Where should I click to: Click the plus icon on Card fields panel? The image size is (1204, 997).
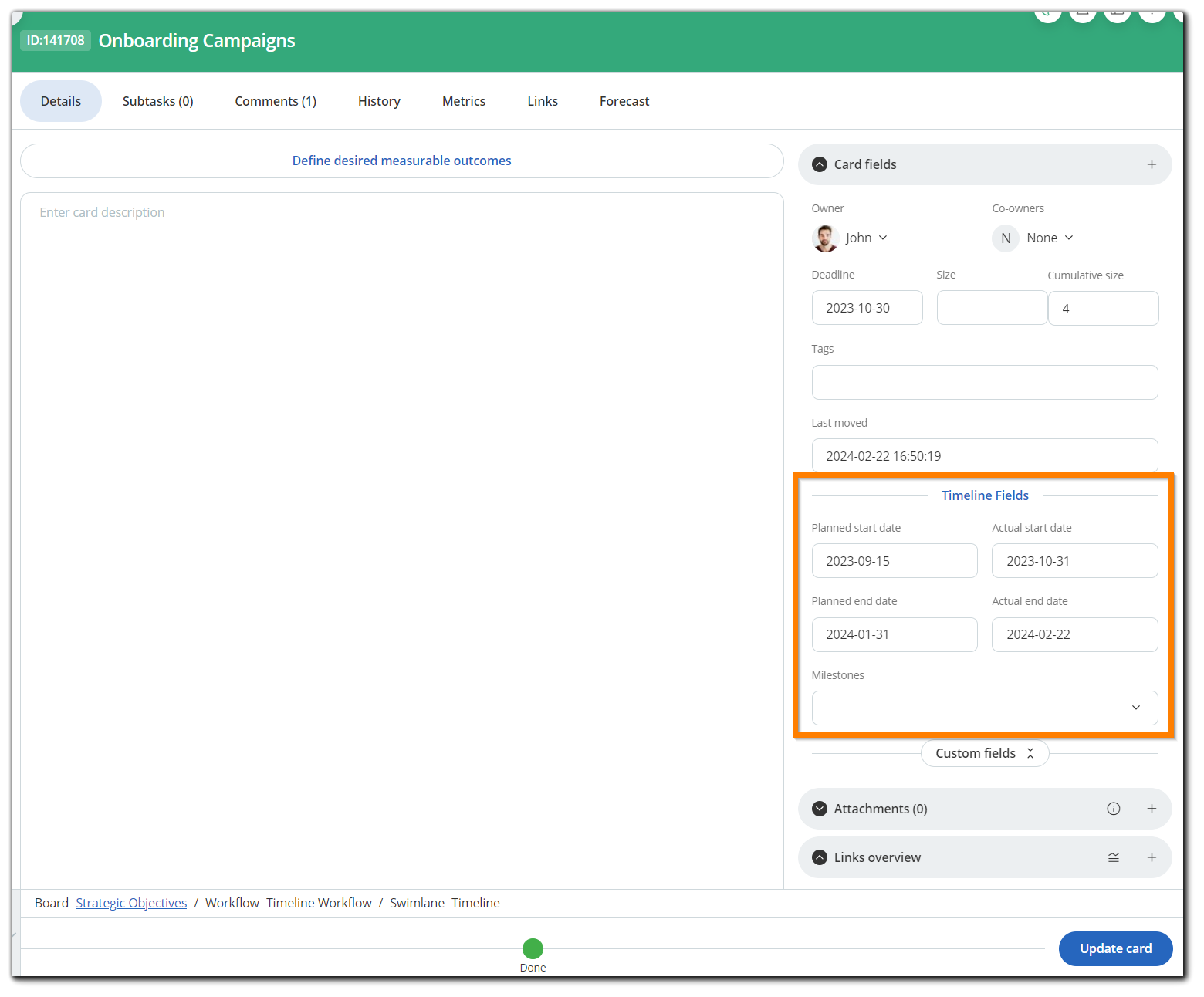click(x=1152, y=164)
